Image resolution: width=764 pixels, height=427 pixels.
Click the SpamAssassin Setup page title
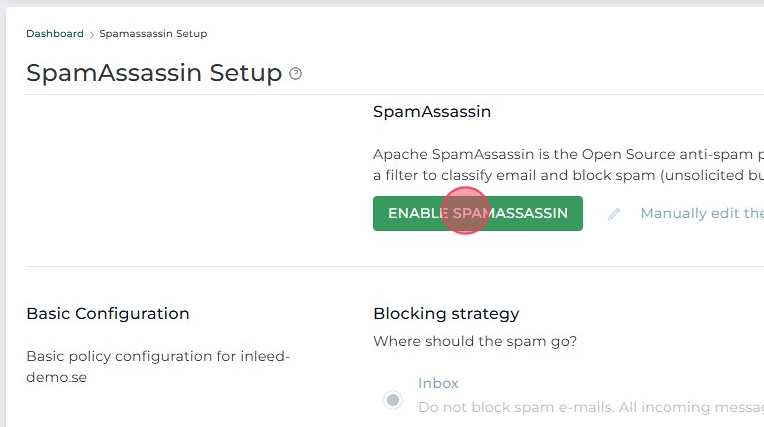(x=154, y=73)
